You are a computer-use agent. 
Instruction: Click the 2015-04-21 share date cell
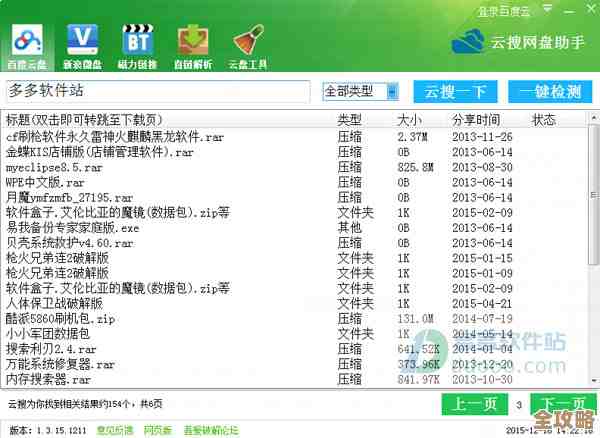click(x=482, y=304)
